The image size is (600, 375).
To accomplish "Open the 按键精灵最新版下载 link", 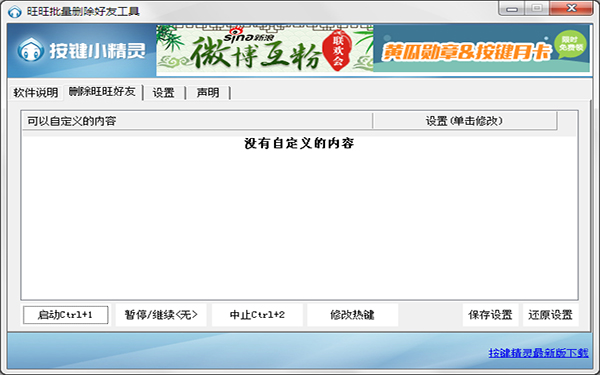I will (538, 353).
